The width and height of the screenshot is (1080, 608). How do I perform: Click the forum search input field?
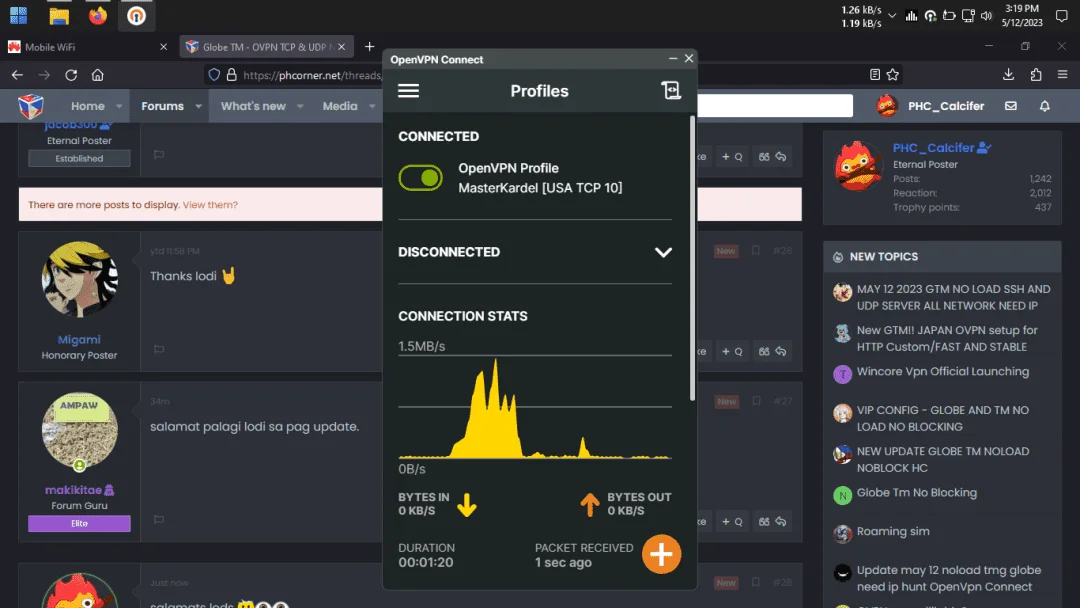pyautogui.click(x=775, y=106)
